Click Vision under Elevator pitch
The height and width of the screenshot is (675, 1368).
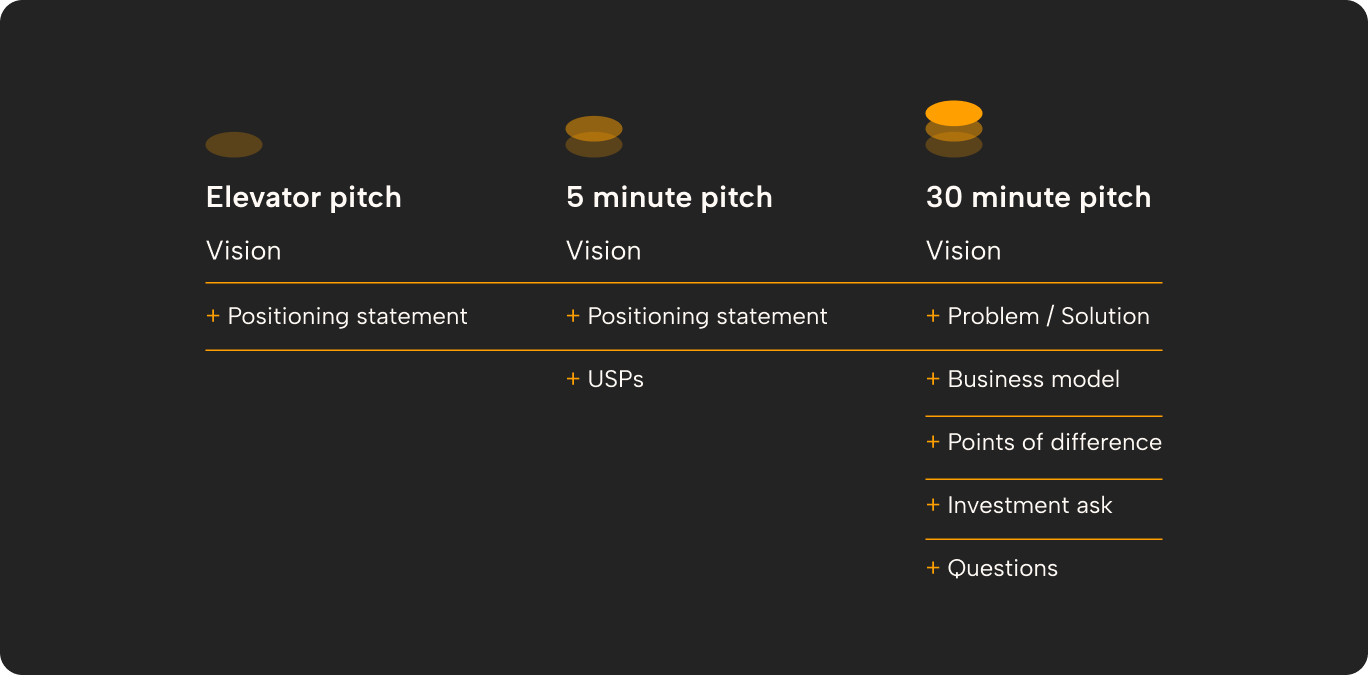pos(243,250)
